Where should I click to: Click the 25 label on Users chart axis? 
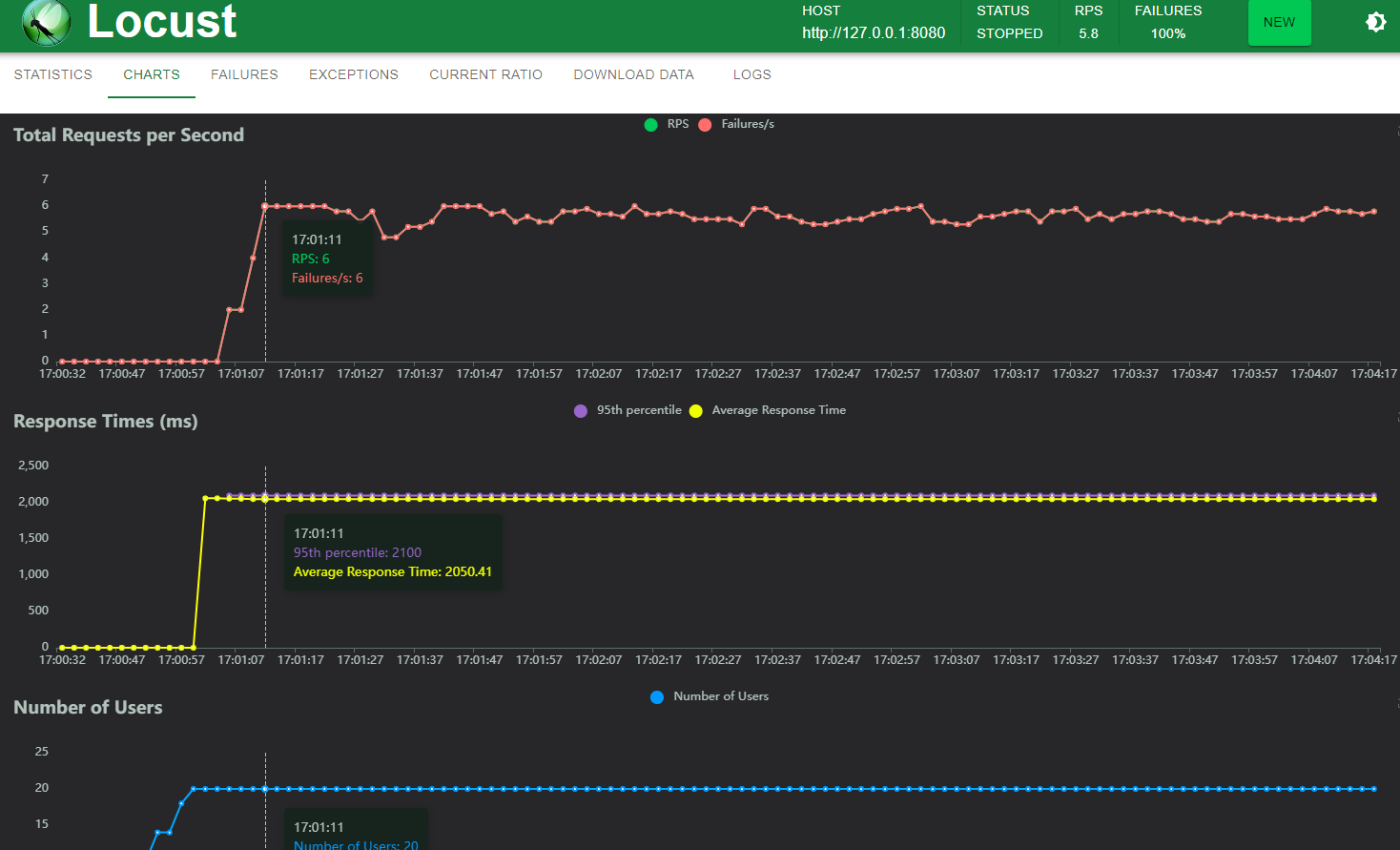(42, 752)
